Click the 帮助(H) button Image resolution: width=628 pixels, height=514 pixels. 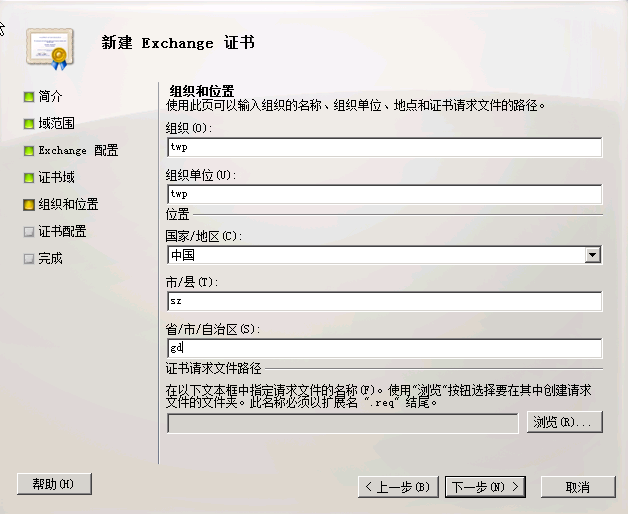coord(54,484)
